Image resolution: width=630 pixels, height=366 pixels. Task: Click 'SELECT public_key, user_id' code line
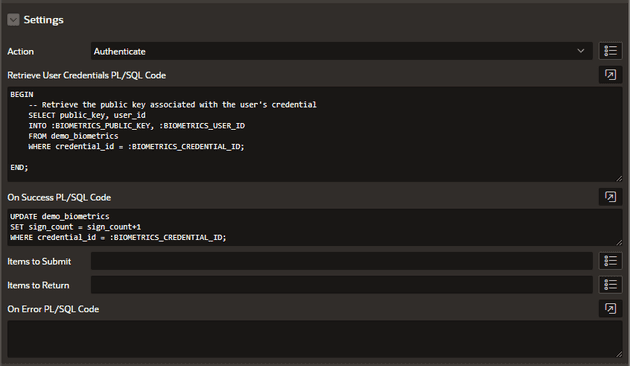click(x=87, y=115)
